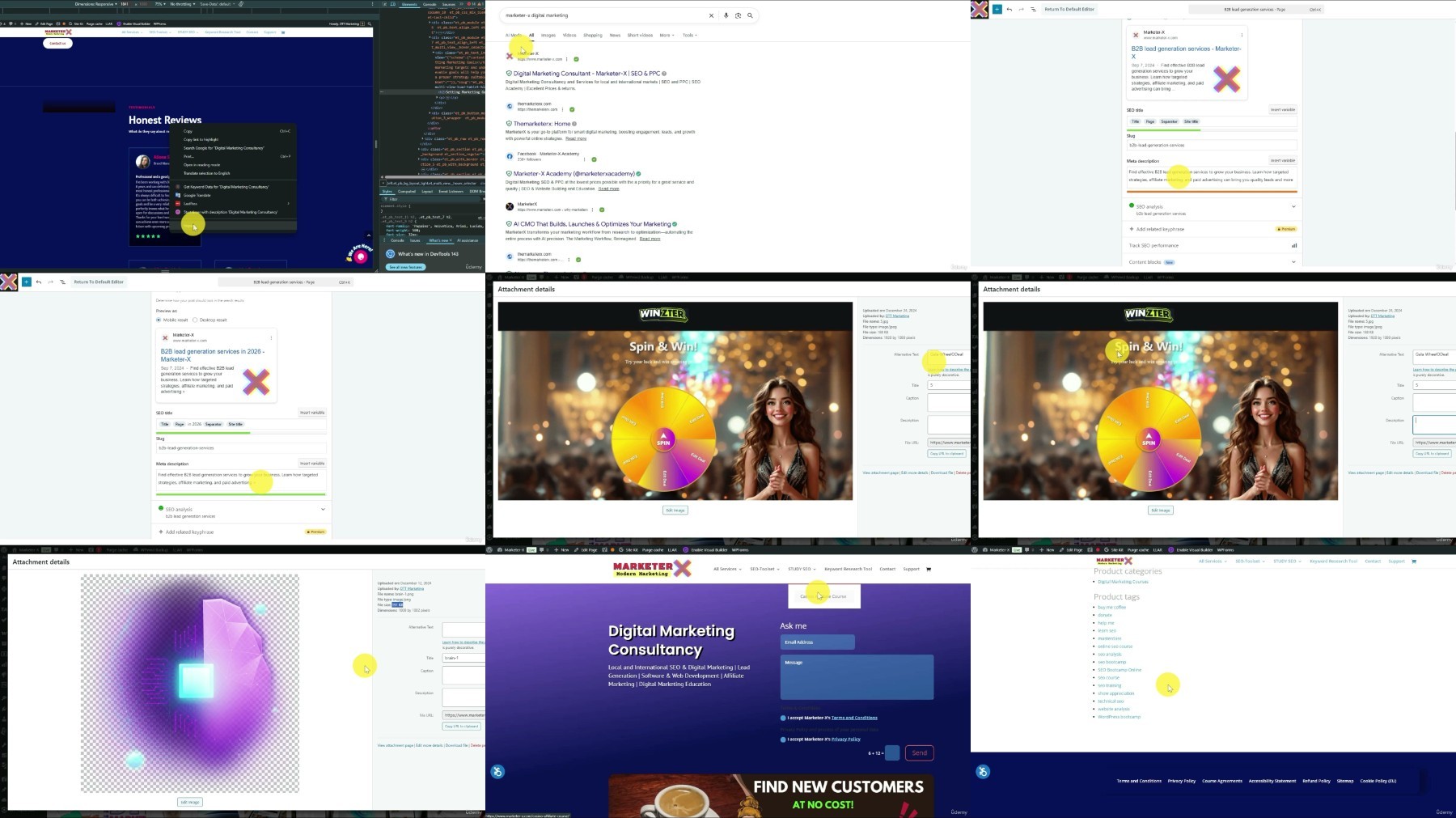This screenshot has height=818, width=1456.
Task: Open Google Lens search-by-image camera icon
Action: tap(738, 15)
